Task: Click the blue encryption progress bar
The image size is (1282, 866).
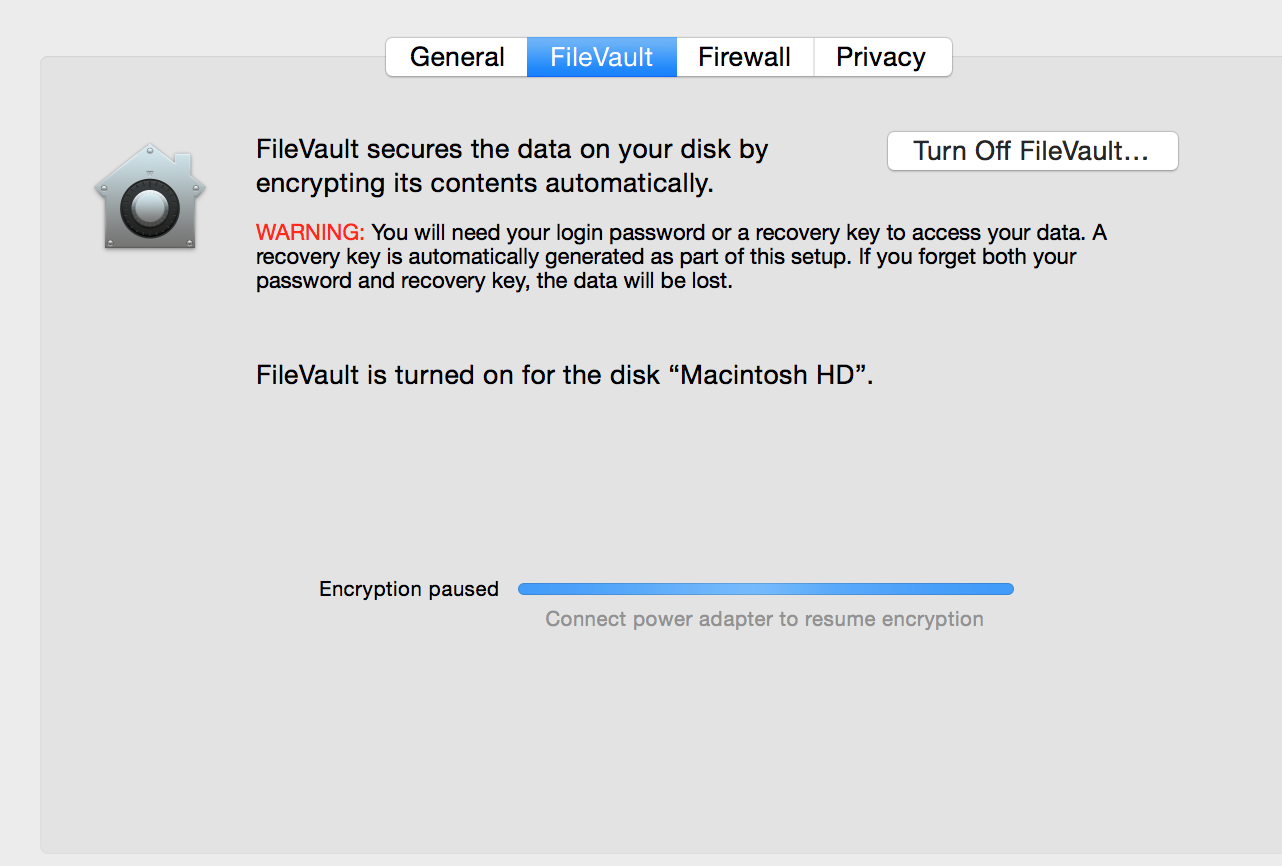Action: 766,589
